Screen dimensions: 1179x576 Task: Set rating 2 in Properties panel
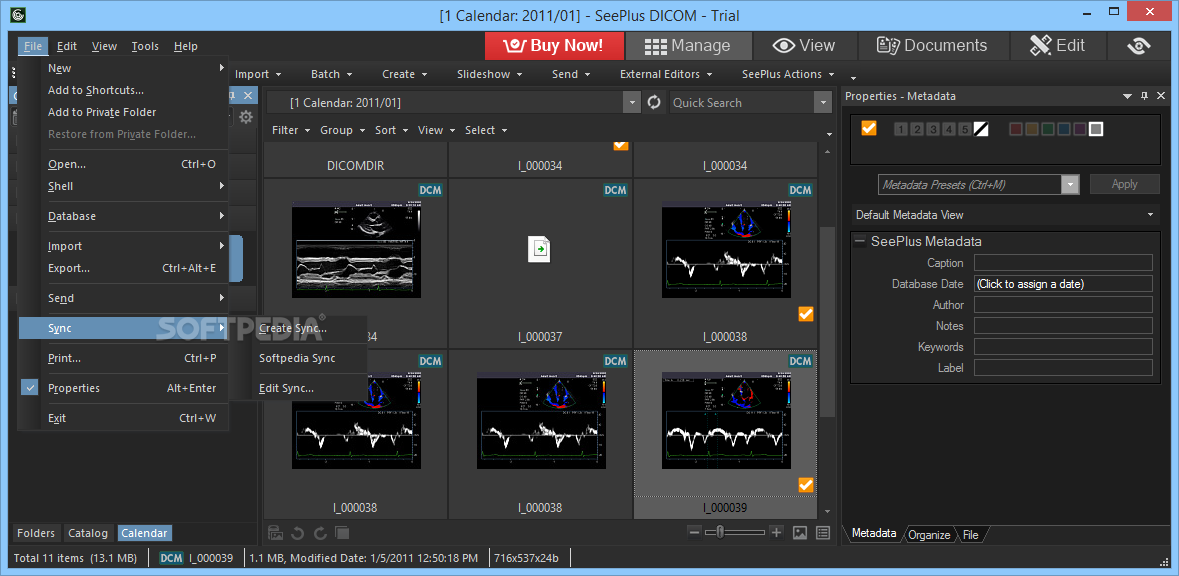[917, 129]
